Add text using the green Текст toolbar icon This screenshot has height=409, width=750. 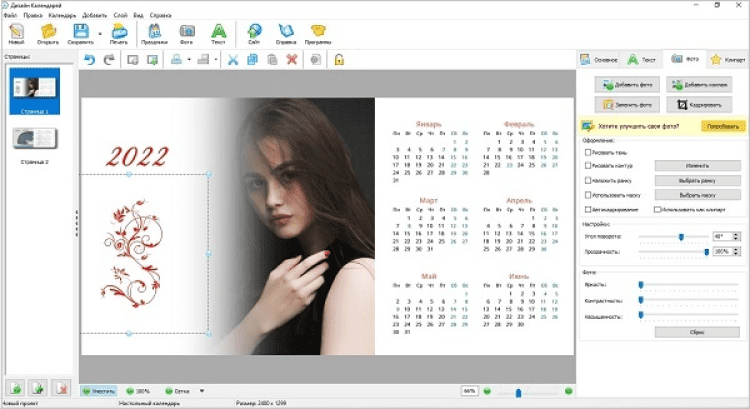(x=219, y=32)
